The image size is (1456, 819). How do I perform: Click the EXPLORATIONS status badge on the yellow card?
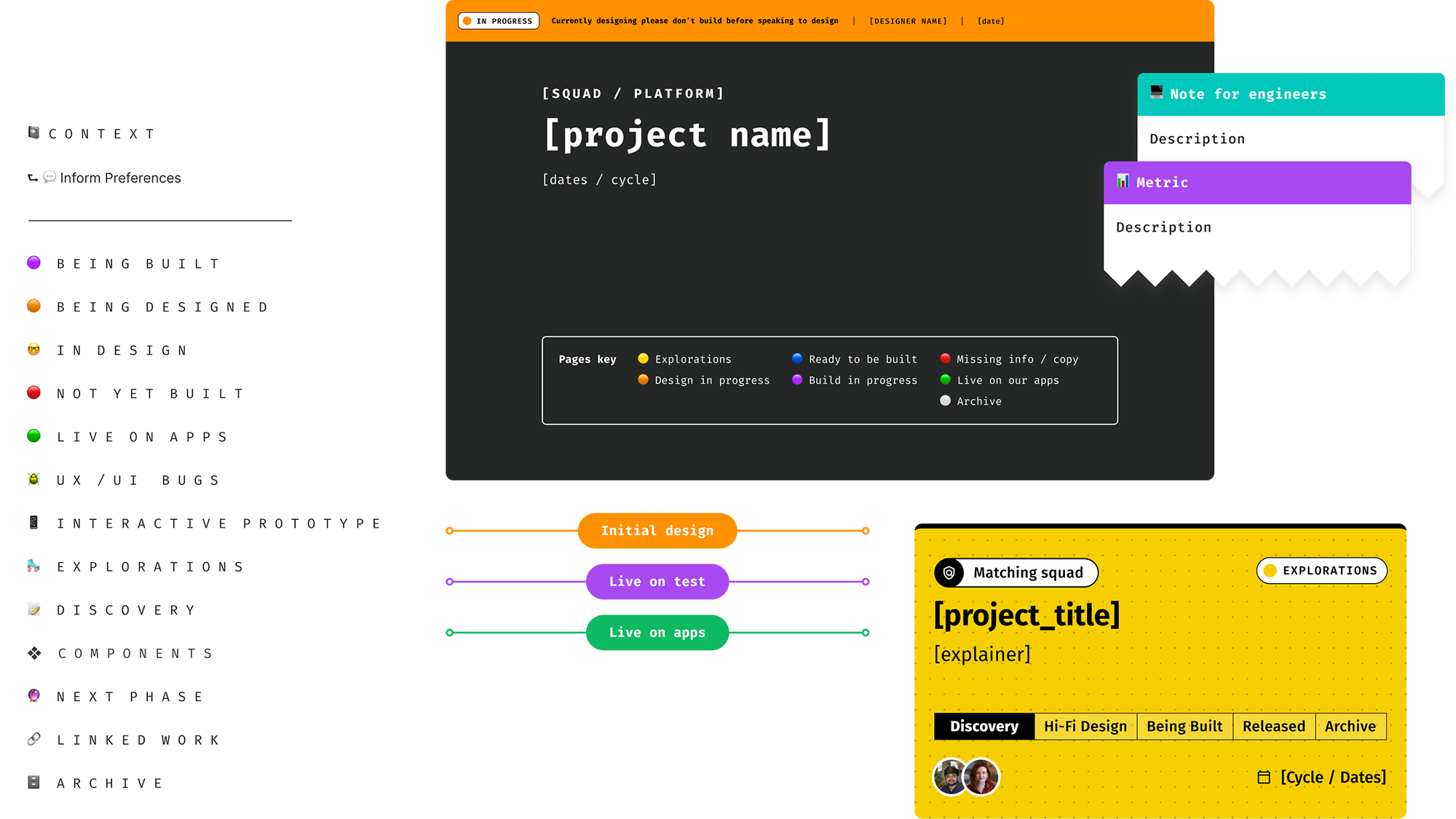point(1321,571)
